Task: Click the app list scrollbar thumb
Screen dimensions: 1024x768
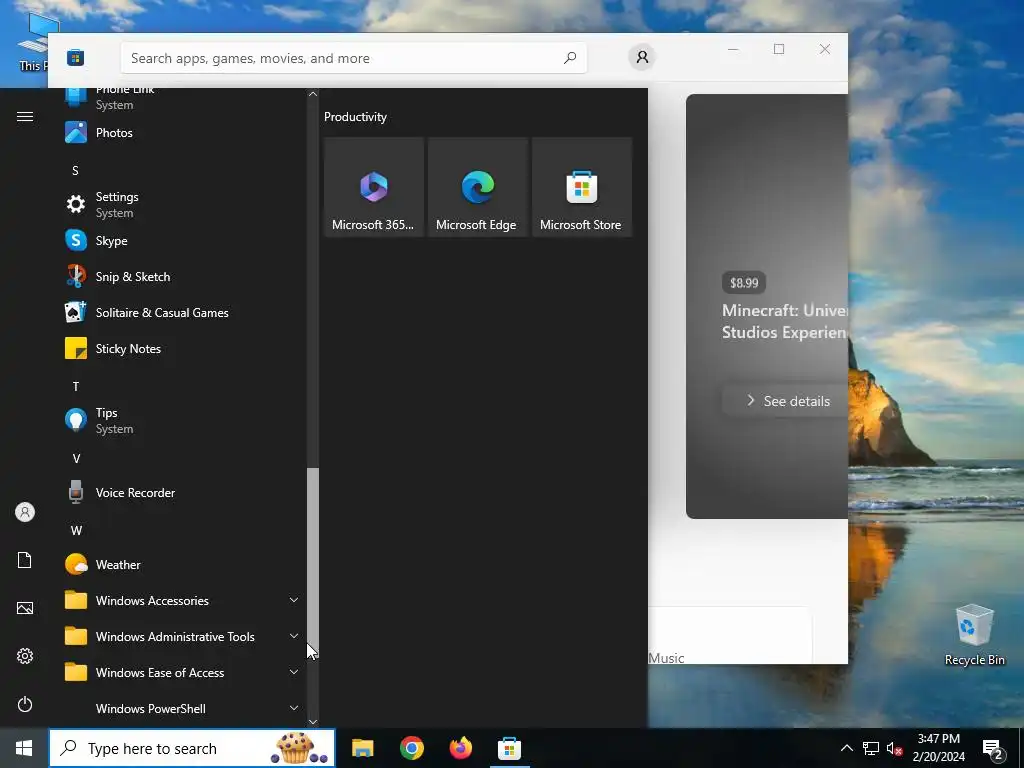Action: point(313,562)
